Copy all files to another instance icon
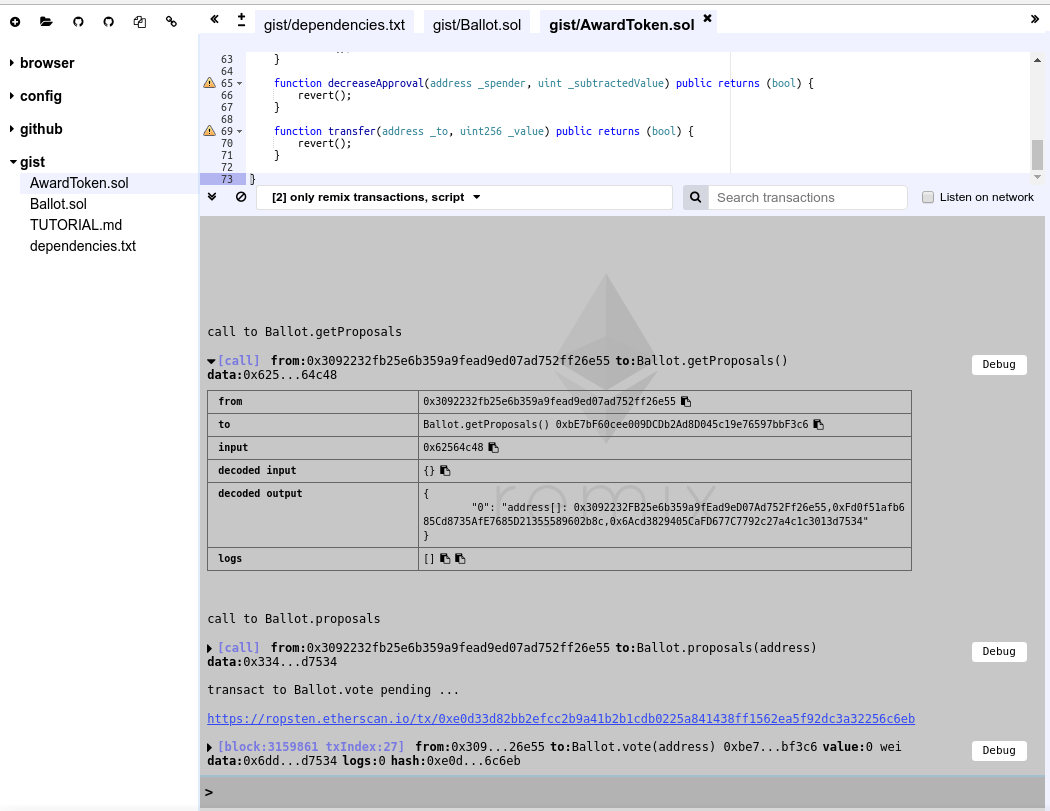The height and width of the screenshot is (811, 1050). click(x=139, y=22)
